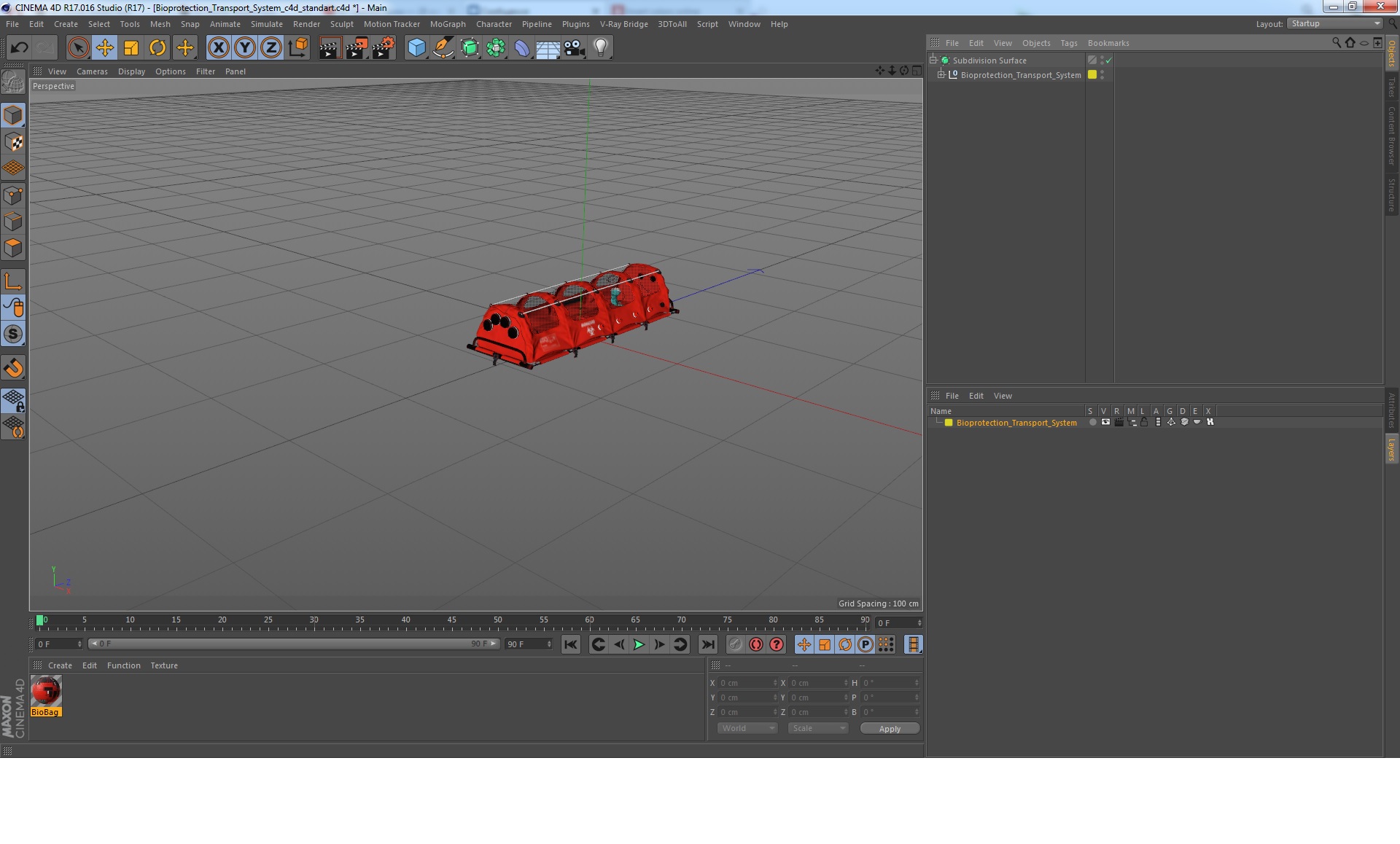Toggle Z axis lock
This screenshot has height=844, width=1400.
[271, 48]
